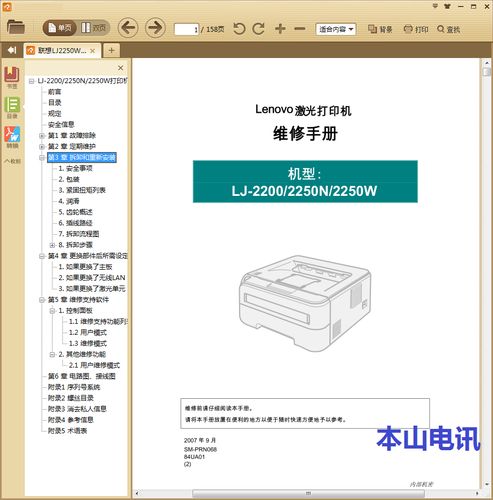Image resolution: width=493 pixels, height=500 pixels.
Task: Collapse the 1. 控制面板 node
Action: pyautogui.click(x=52, y=311)
